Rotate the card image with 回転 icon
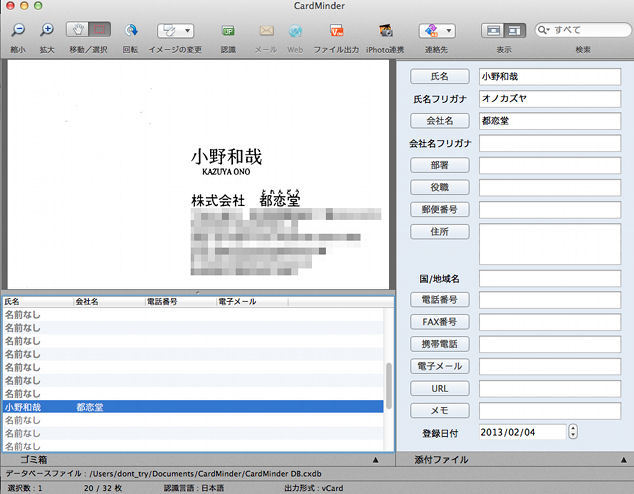 tap(131, 31)
